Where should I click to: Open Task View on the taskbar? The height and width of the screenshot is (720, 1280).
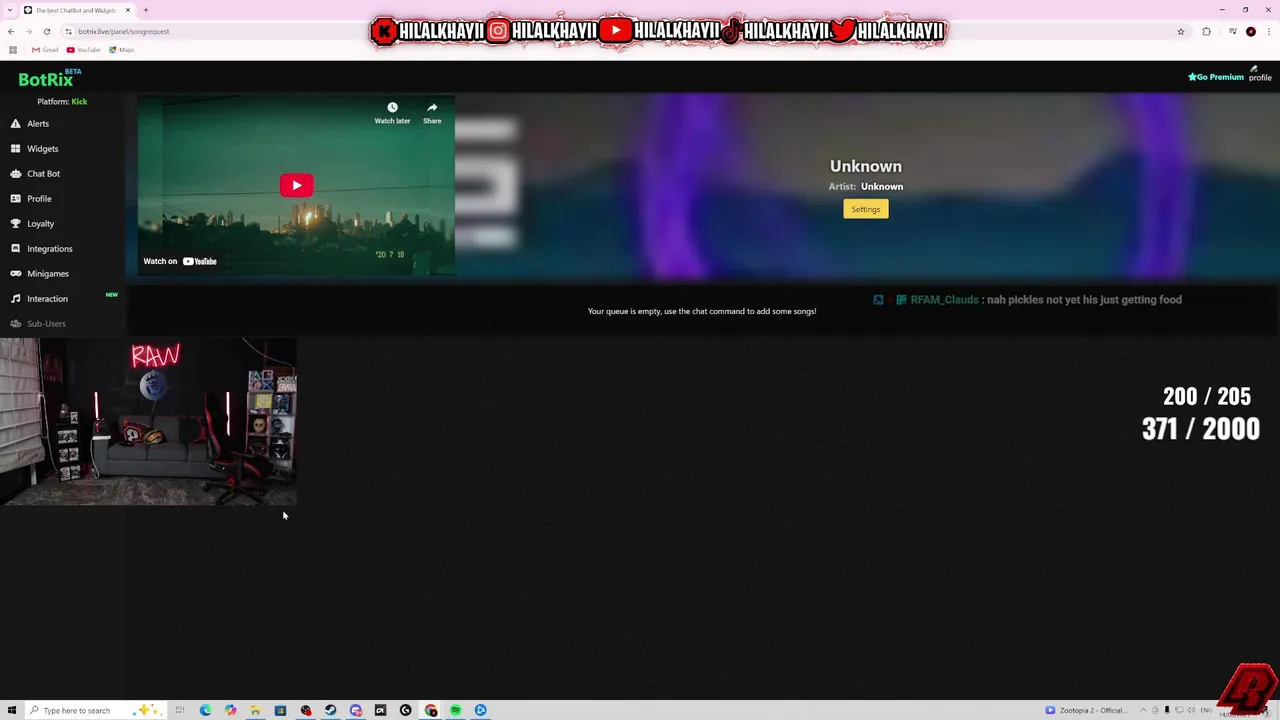coord(180,710)
